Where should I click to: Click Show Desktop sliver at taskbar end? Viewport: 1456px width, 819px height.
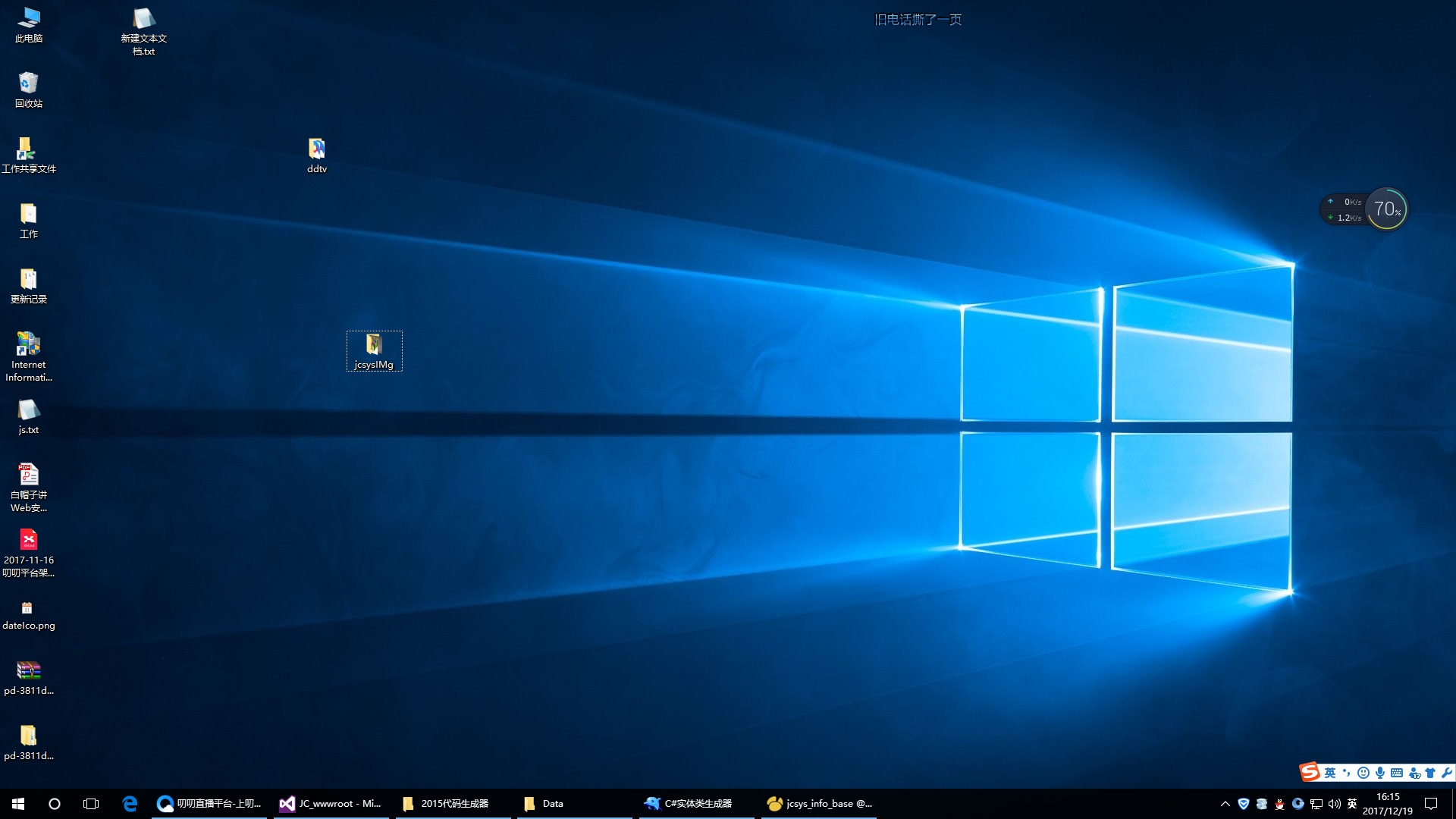tap(1453, 804)
